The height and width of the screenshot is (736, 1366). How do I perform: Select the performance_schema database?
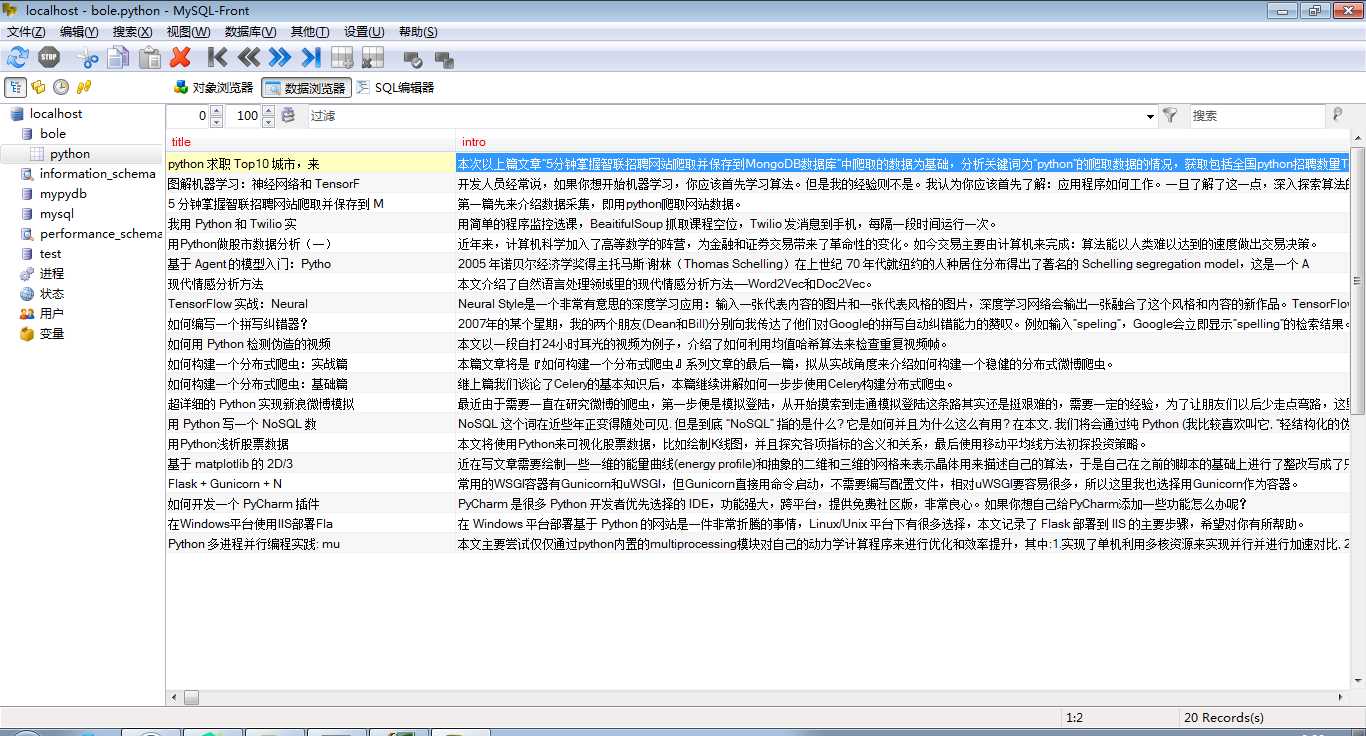point(100,234)
